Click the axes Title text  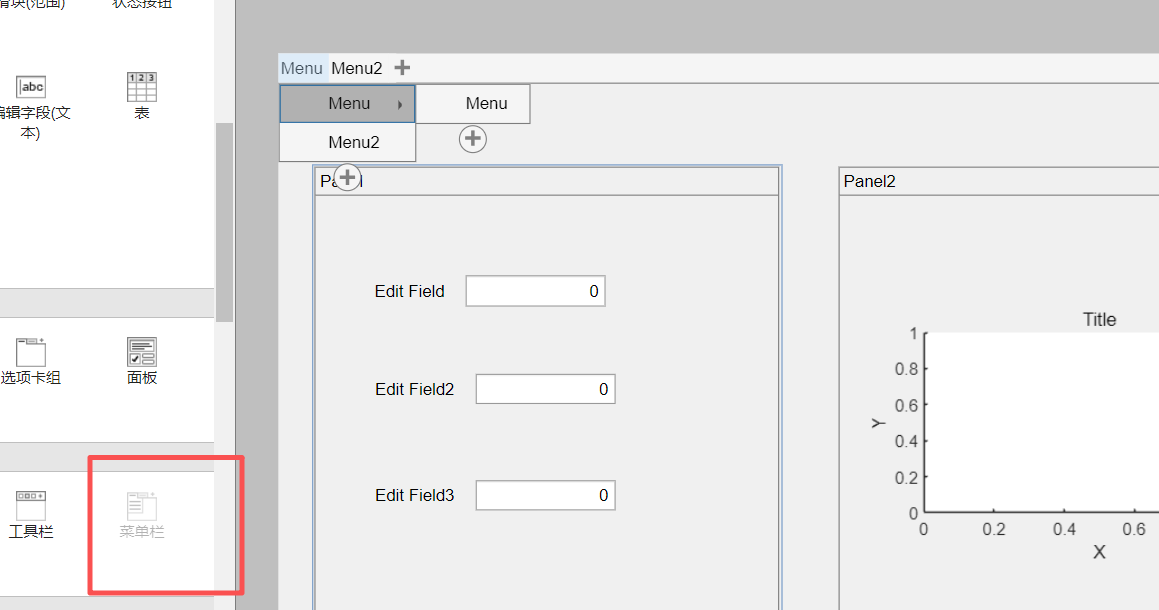tap(1099, 320)
